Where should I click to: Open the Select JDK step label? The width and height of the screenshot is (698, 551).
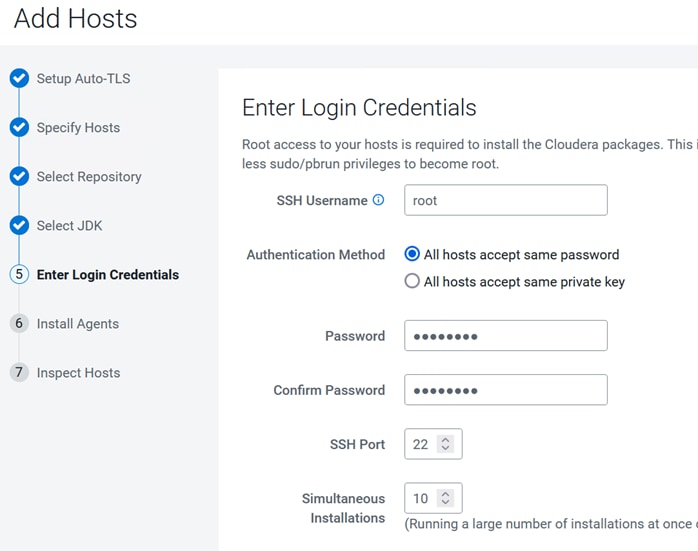click(69, 226)
